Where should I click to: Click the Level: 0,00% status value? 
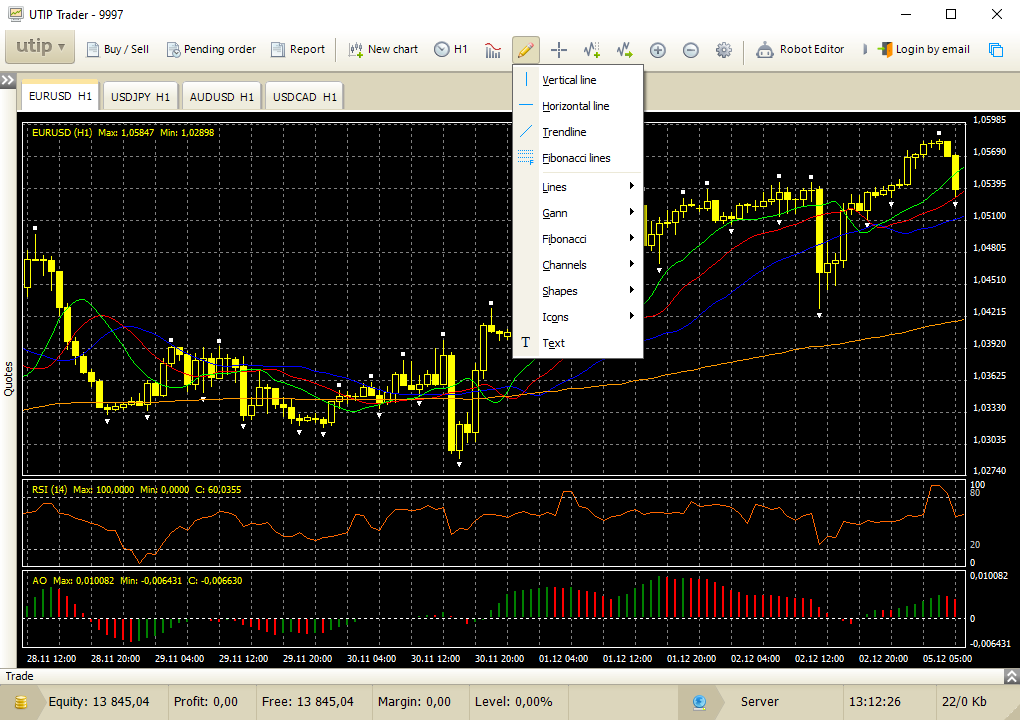[x=514, y=702]
